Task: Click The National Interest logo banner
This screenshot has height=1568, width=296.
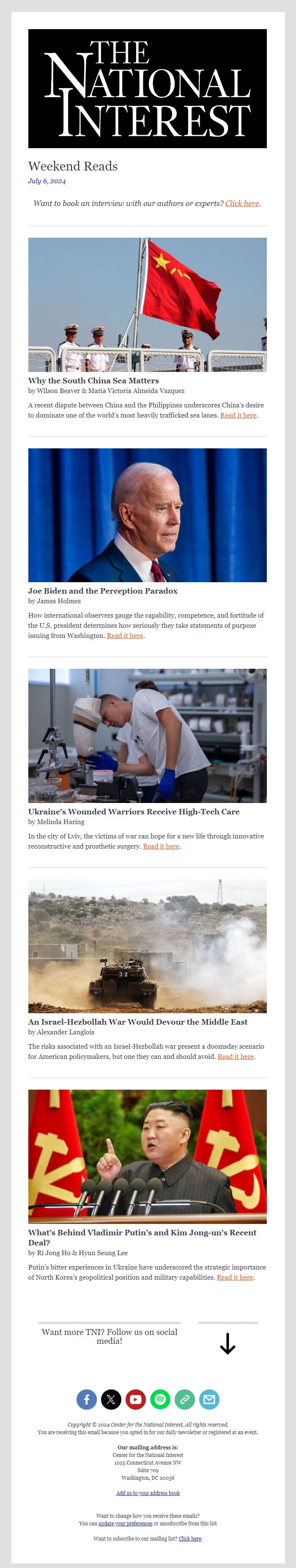Action: [148, 88]
